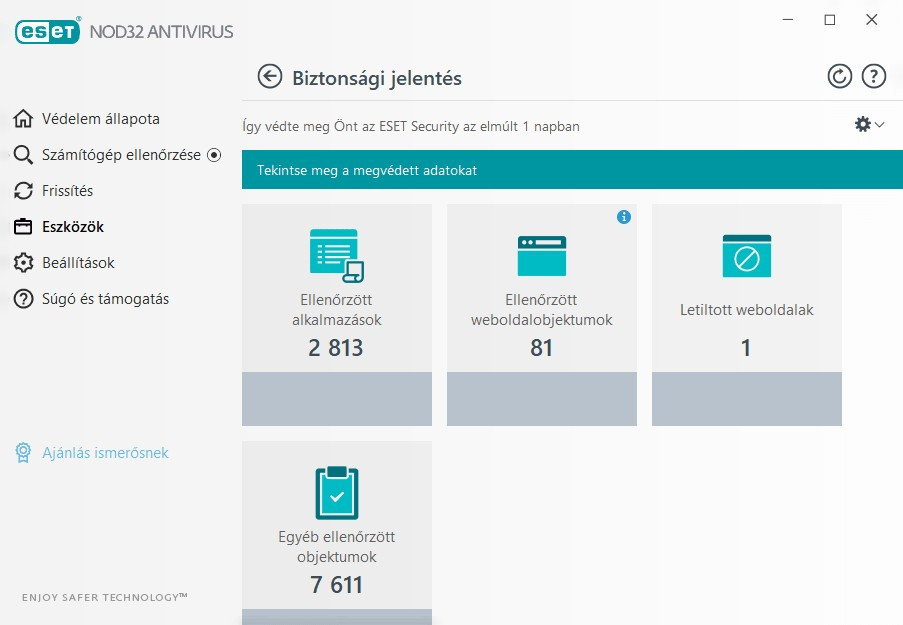Viewport: 903px width, 625px height.
Task: Open help with the question mark icon
Action: pyautogui.click(x=874, y=76)
